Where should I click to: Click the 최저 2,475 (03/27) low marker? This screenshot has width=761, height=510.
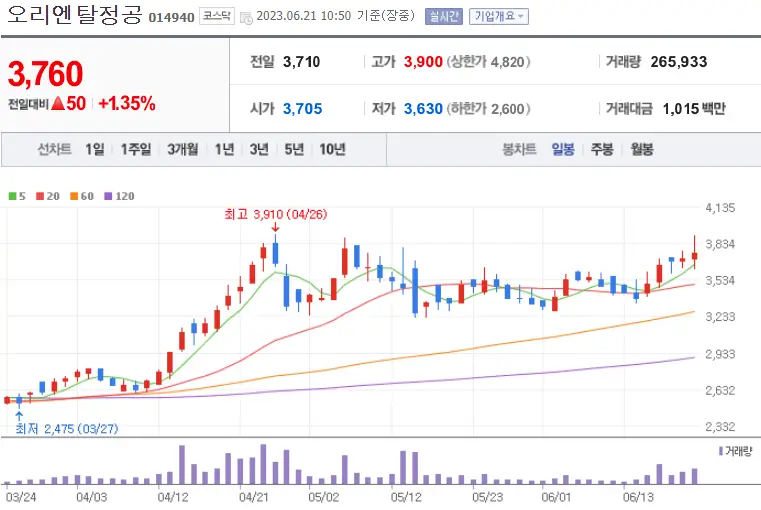point(66,428)
